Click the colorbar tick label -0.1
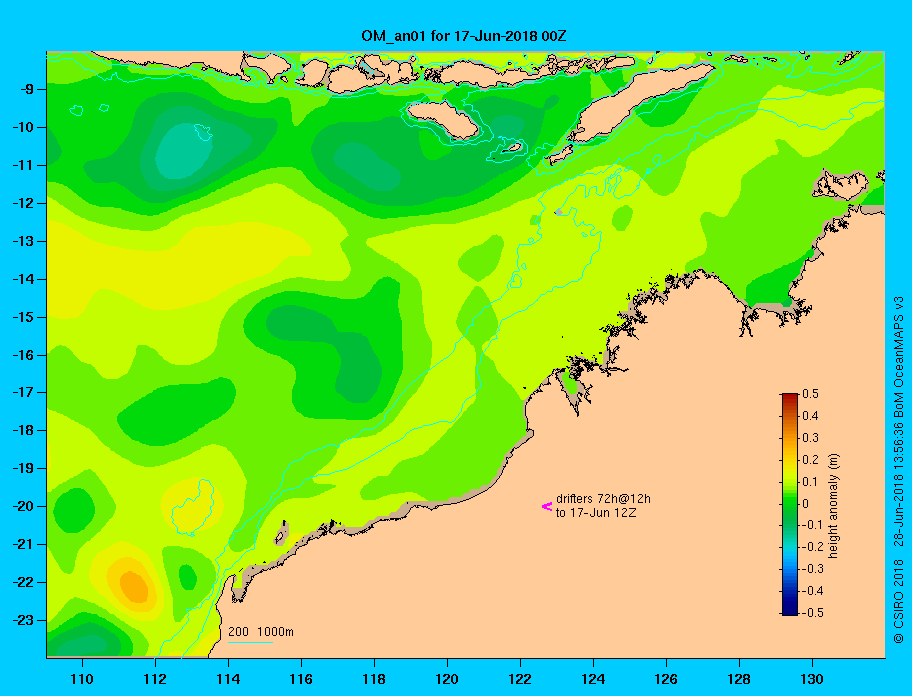Viewport: 912px width, 696px height. pos(812,525)
